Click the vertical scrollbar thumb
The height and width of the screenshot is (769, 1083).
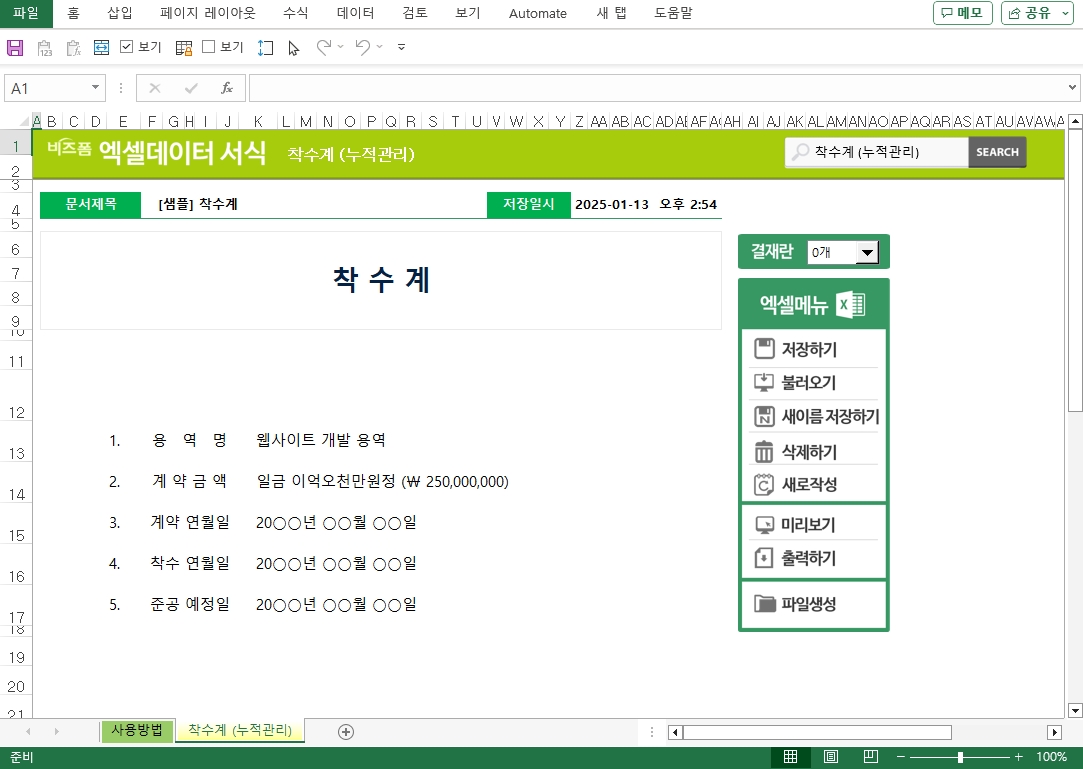point(1075,271)
